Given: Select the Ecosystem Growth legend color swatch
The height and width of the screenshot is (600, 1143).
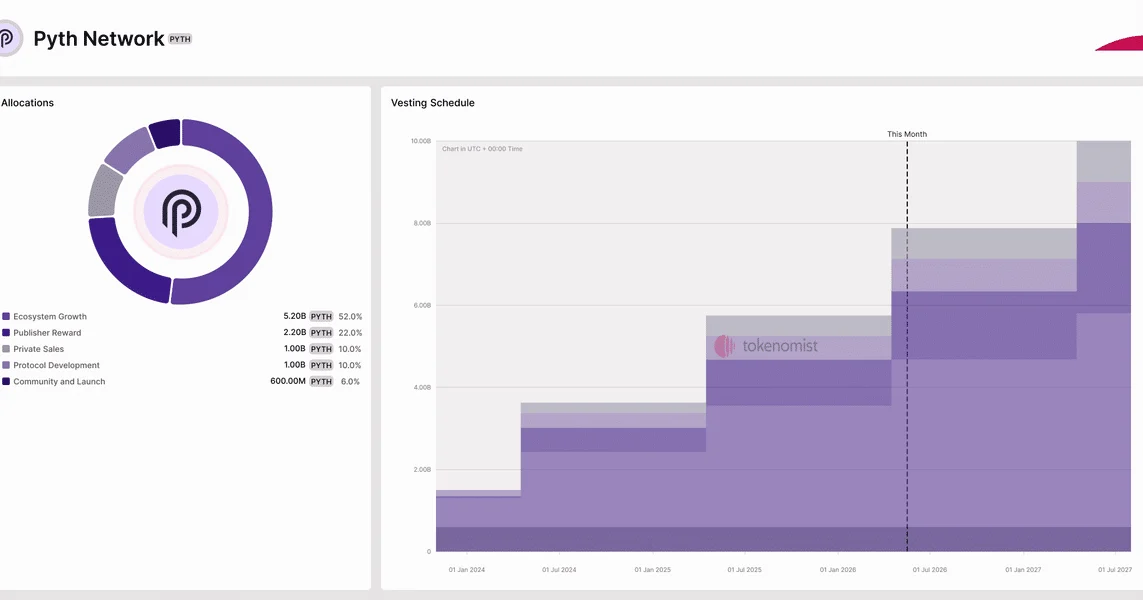Looking at the screenshot, I should coord(6,316).
